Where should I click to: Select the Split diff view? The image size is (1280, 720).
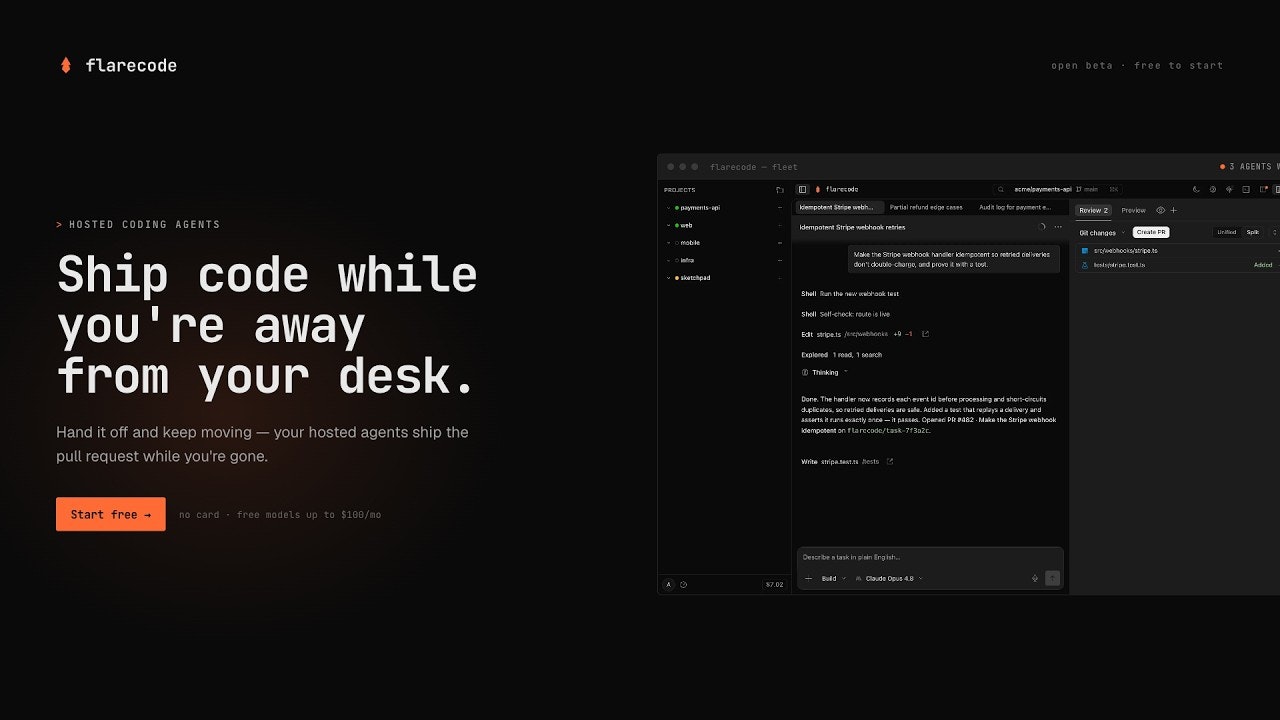(1252, 232)
